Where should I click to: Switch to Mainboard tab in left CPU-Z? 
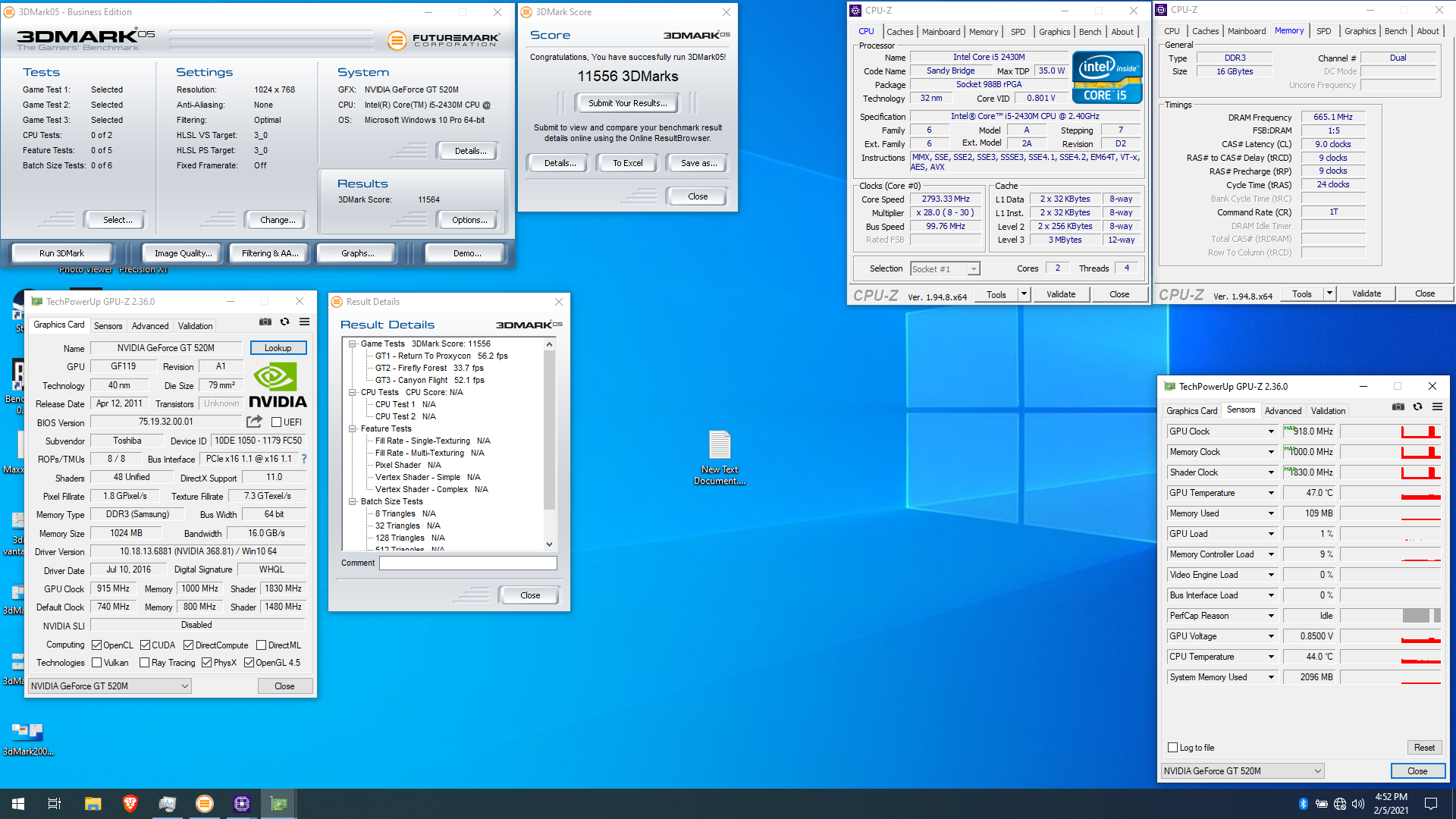[x=941, y=32]
